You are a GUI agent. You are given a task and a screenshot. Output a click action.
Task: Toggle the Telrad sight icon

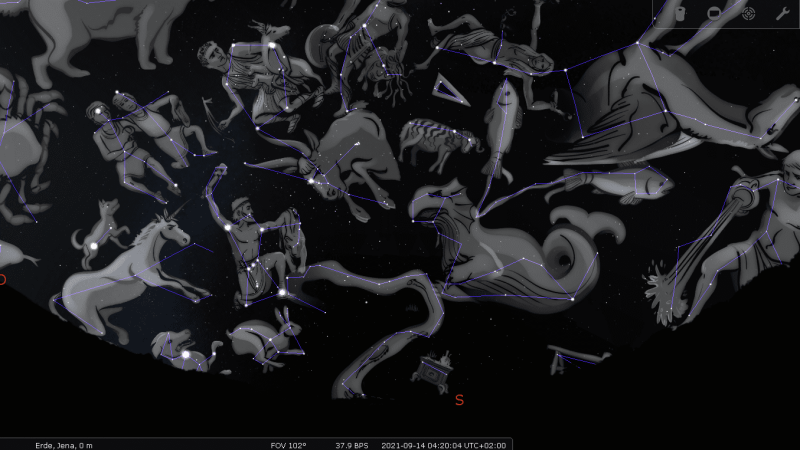[748, 14]
